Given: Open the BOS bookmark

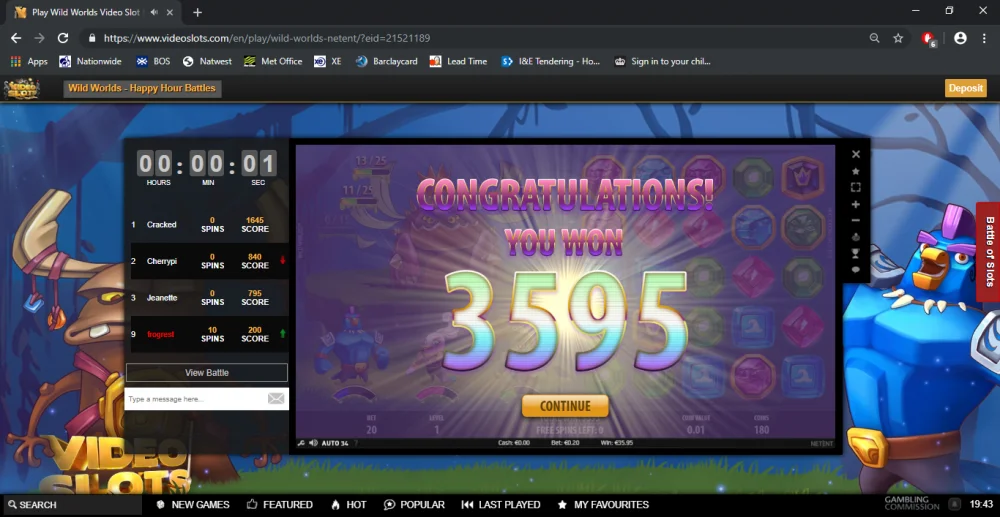Looking at the screenshot, I should (x=153, y=62).
